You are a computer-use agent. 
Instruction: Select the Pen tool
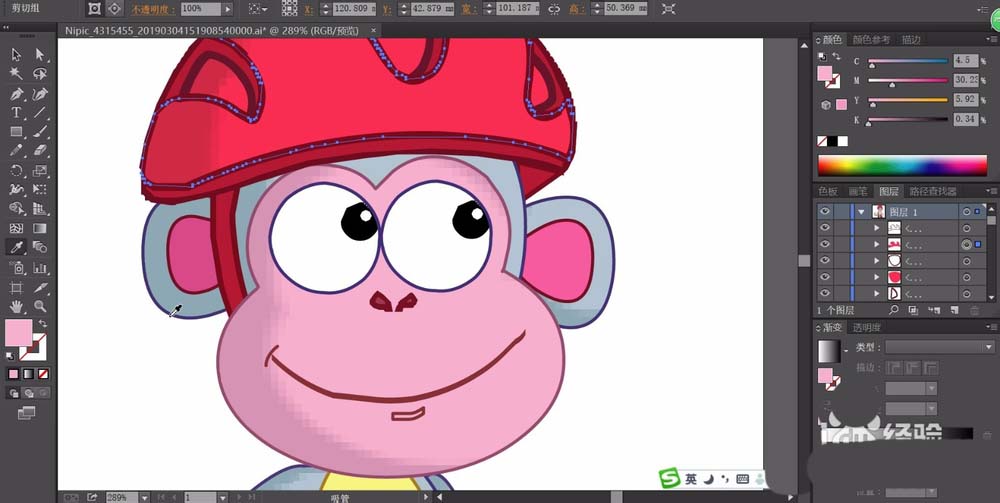pyautogui.click(x=17, y=94)
